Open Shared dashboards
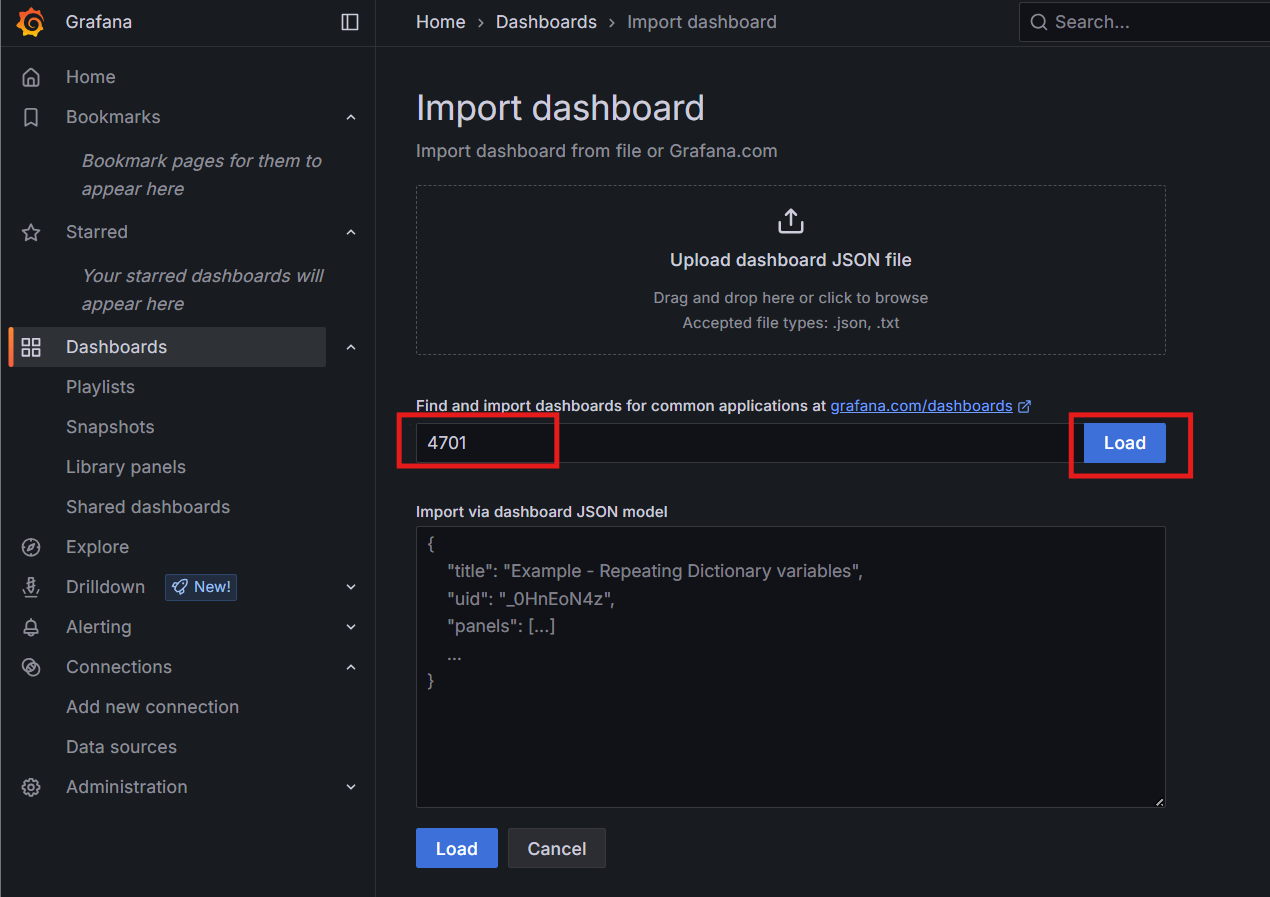Viewport: 1270px width, 897px height. coord(148,507)
